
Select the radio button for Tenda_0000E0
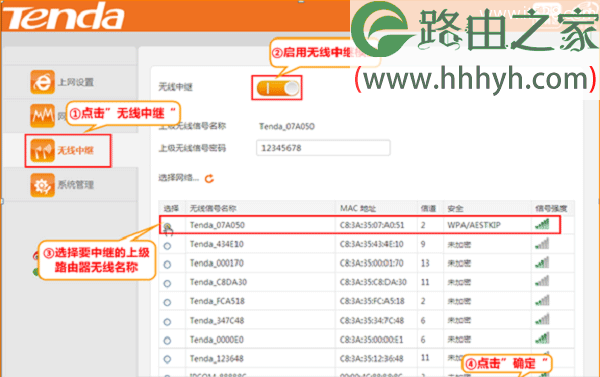[167, 340]
